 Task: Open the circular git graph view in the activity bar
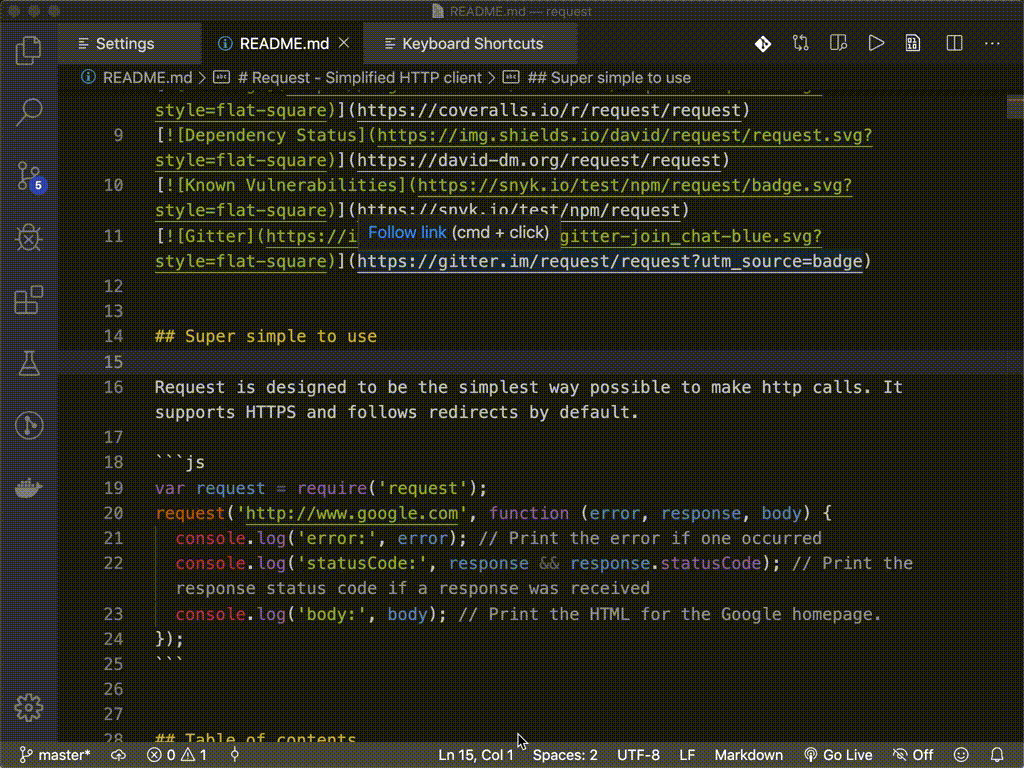click(29, 425)
